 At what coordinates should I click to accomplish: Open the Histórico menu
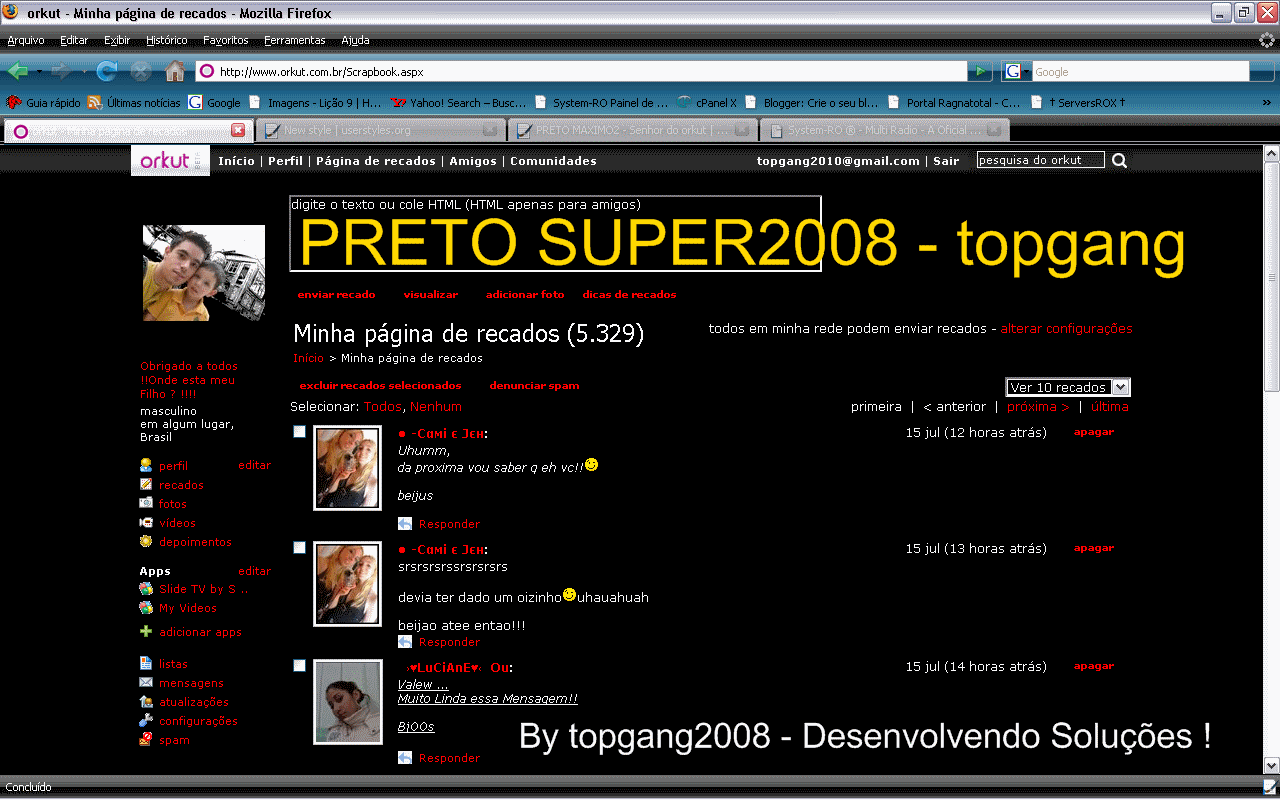(x=166, y=40)
